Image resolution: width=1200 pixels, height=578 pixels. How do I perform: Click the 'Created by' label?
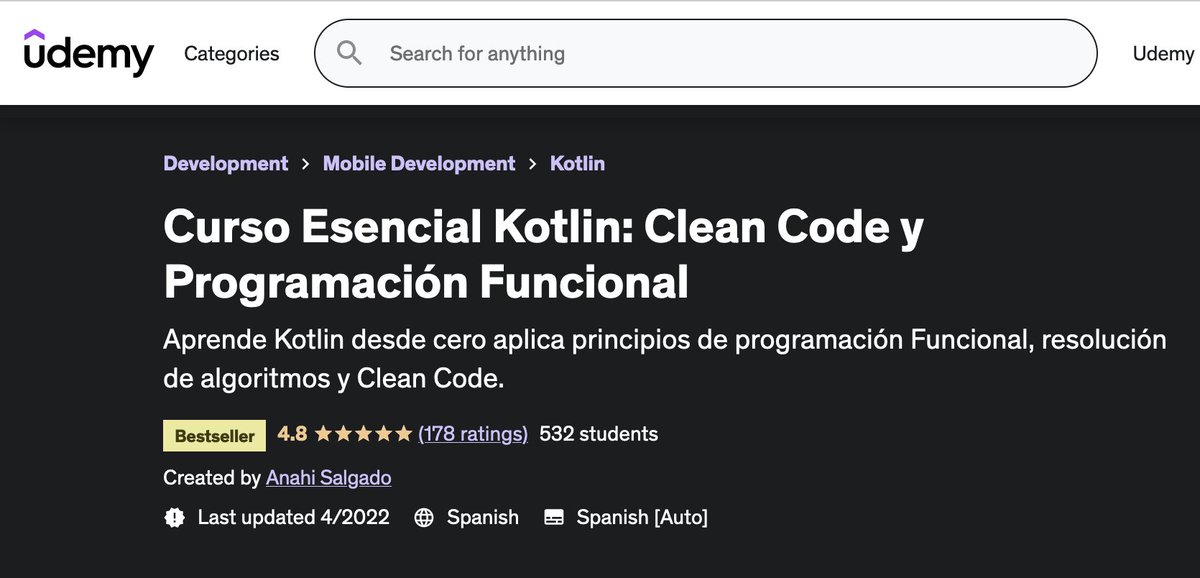(x=212, y=478)
